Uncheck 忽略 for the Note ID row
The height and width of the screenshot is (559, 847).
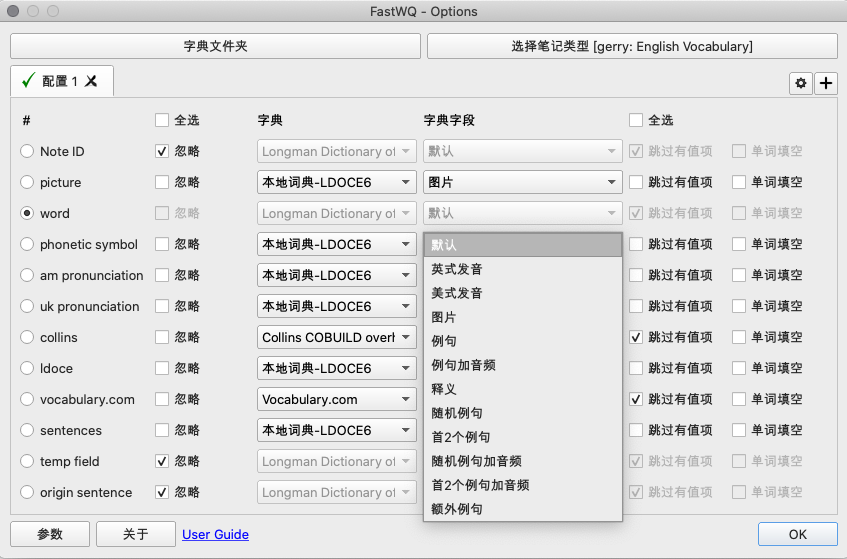[162, 151]
